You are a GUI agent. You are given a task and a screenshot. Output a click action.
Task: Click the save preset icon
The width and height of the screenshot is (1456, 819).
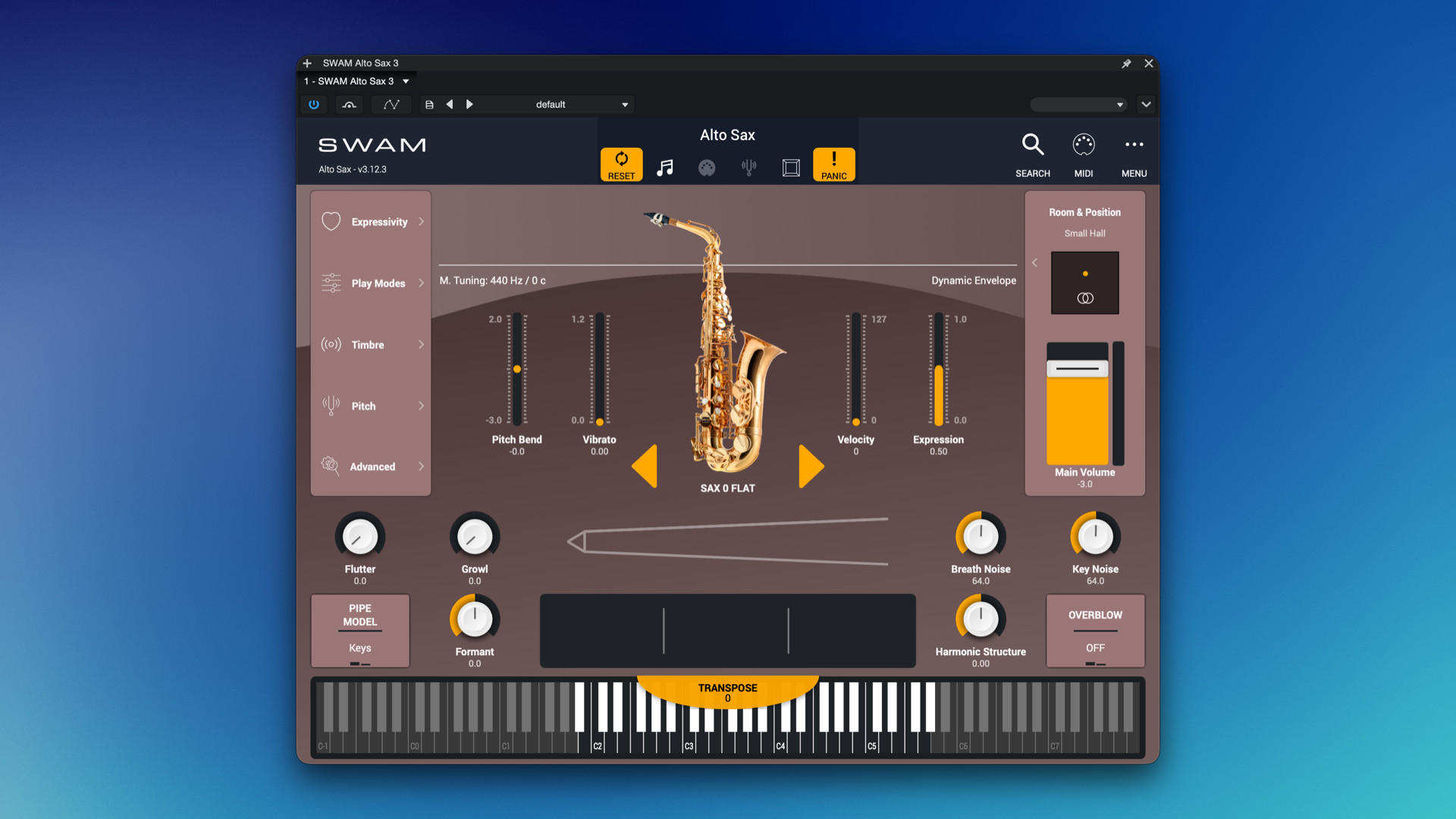(x=429, y=105)
